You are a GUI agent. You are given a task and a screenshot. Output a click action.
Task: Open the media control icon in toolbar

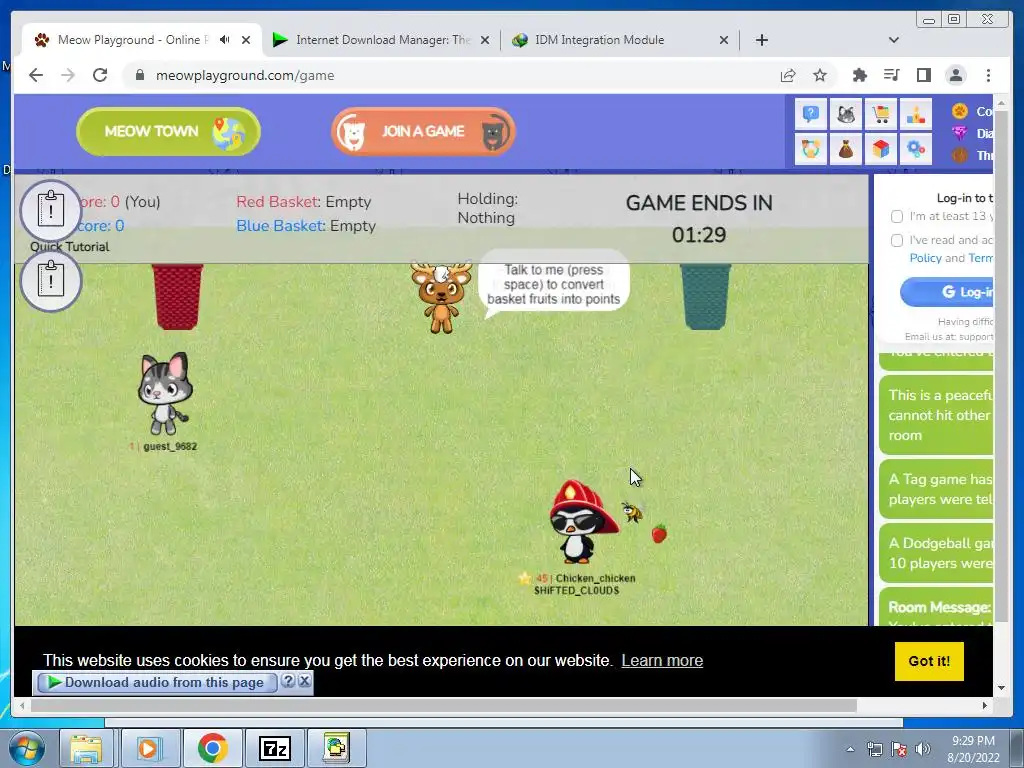(x=891, y=75)
